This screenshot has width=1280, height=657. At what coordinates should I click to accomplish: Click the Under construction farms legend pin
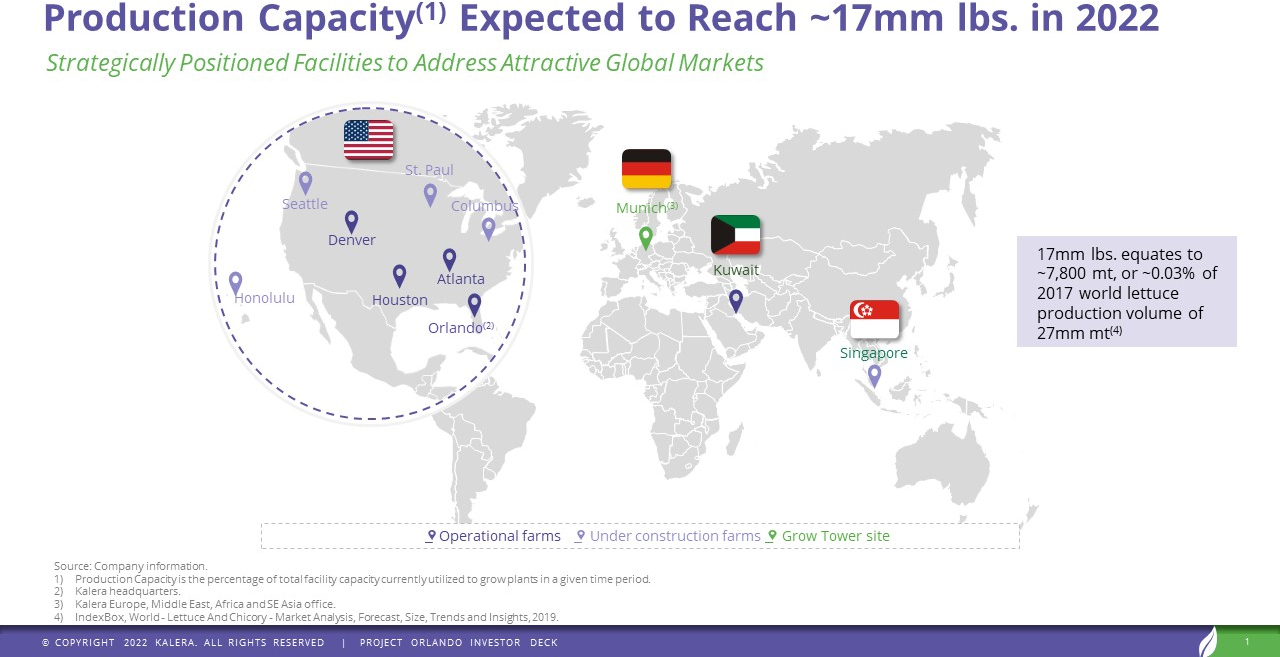tap(581, 536)
